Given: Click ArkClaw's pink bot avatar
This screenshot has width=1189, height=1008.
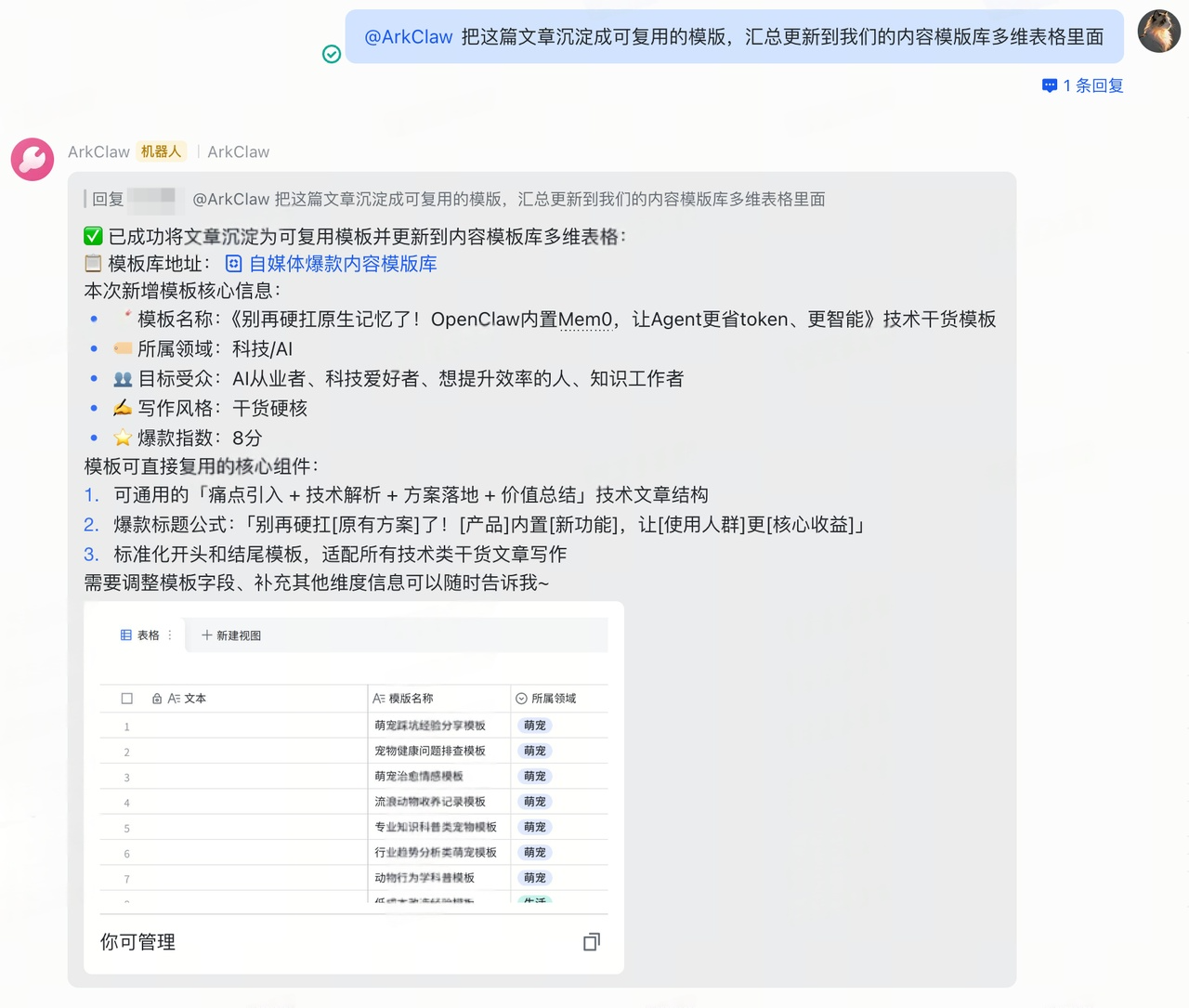Looking at the screenshot, I should click(x=33, y=160).
